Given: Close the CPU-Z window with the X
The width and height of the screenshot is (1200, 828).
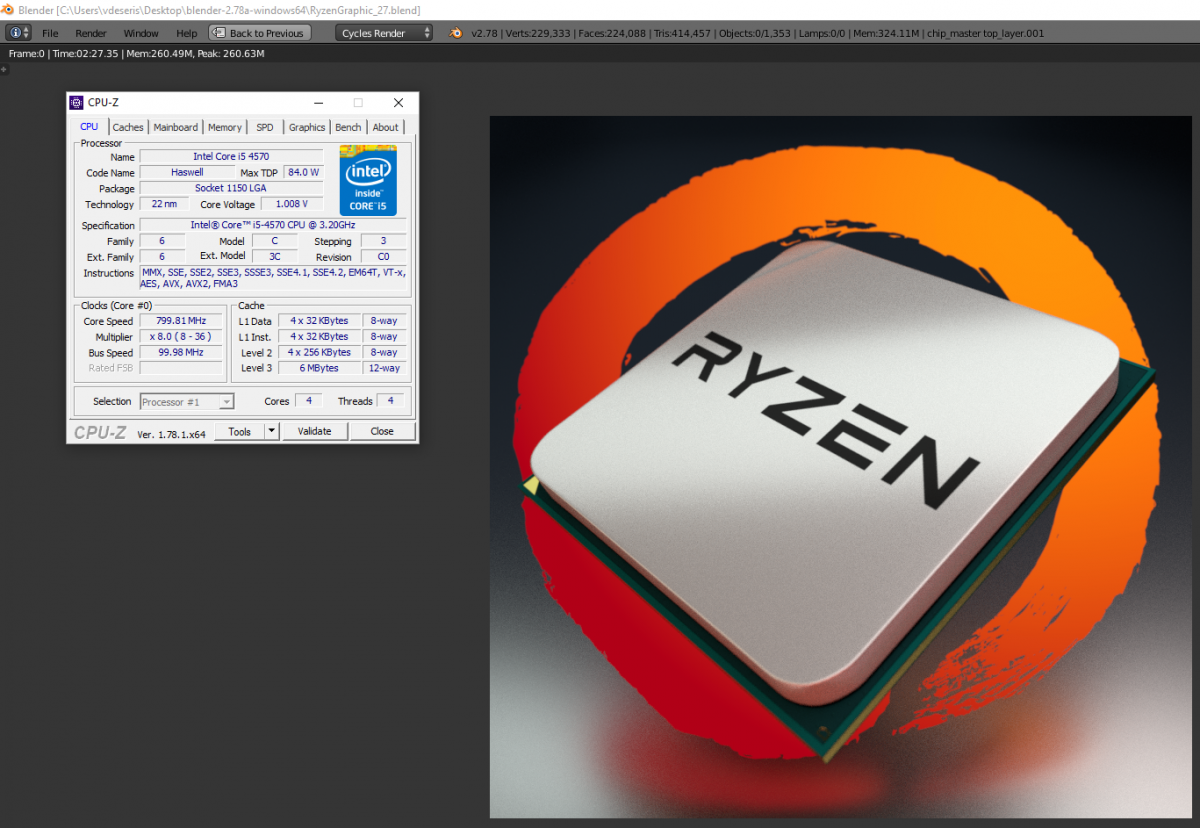Looking at the screenshot, I should pyautogui.click(x=398, y=102).
